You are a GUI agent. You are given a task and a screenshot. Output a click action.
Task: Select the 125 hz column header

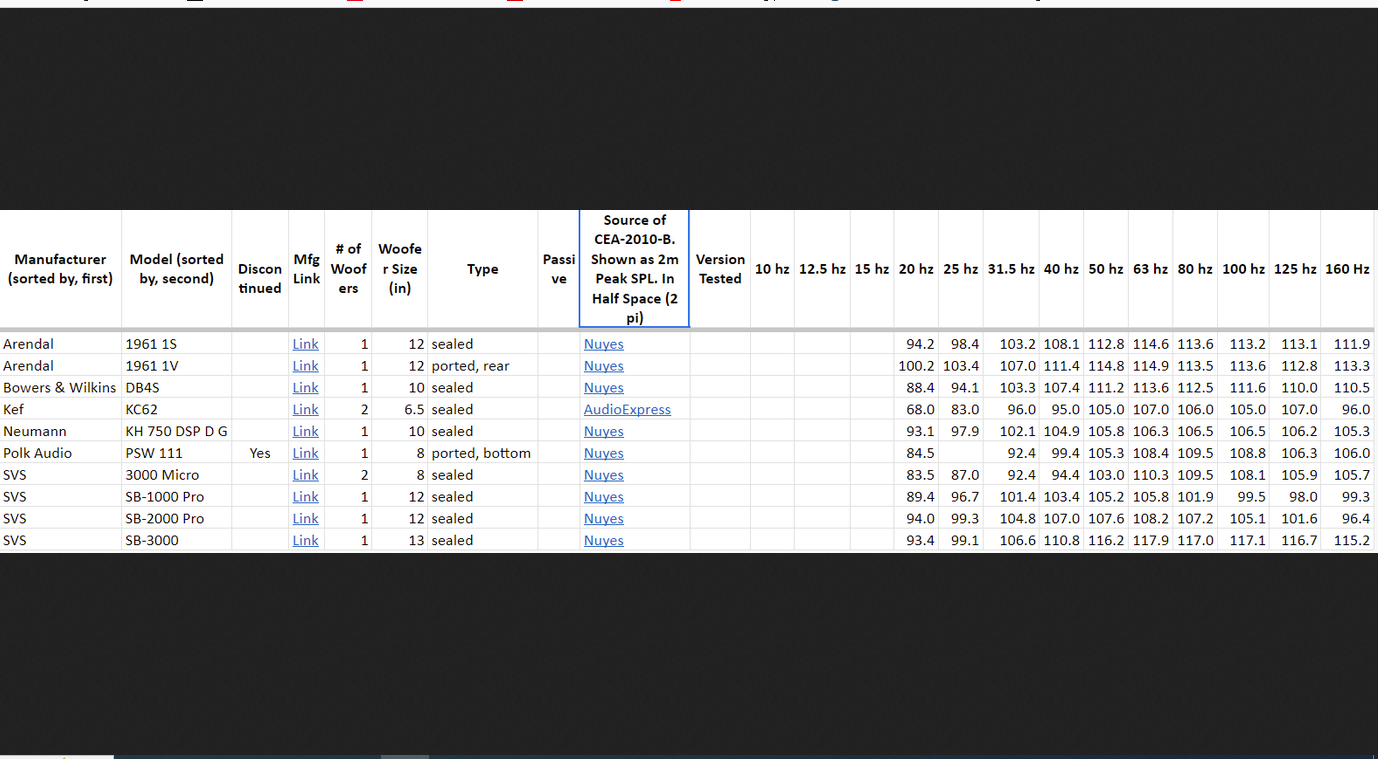(x=1295, y=269)
